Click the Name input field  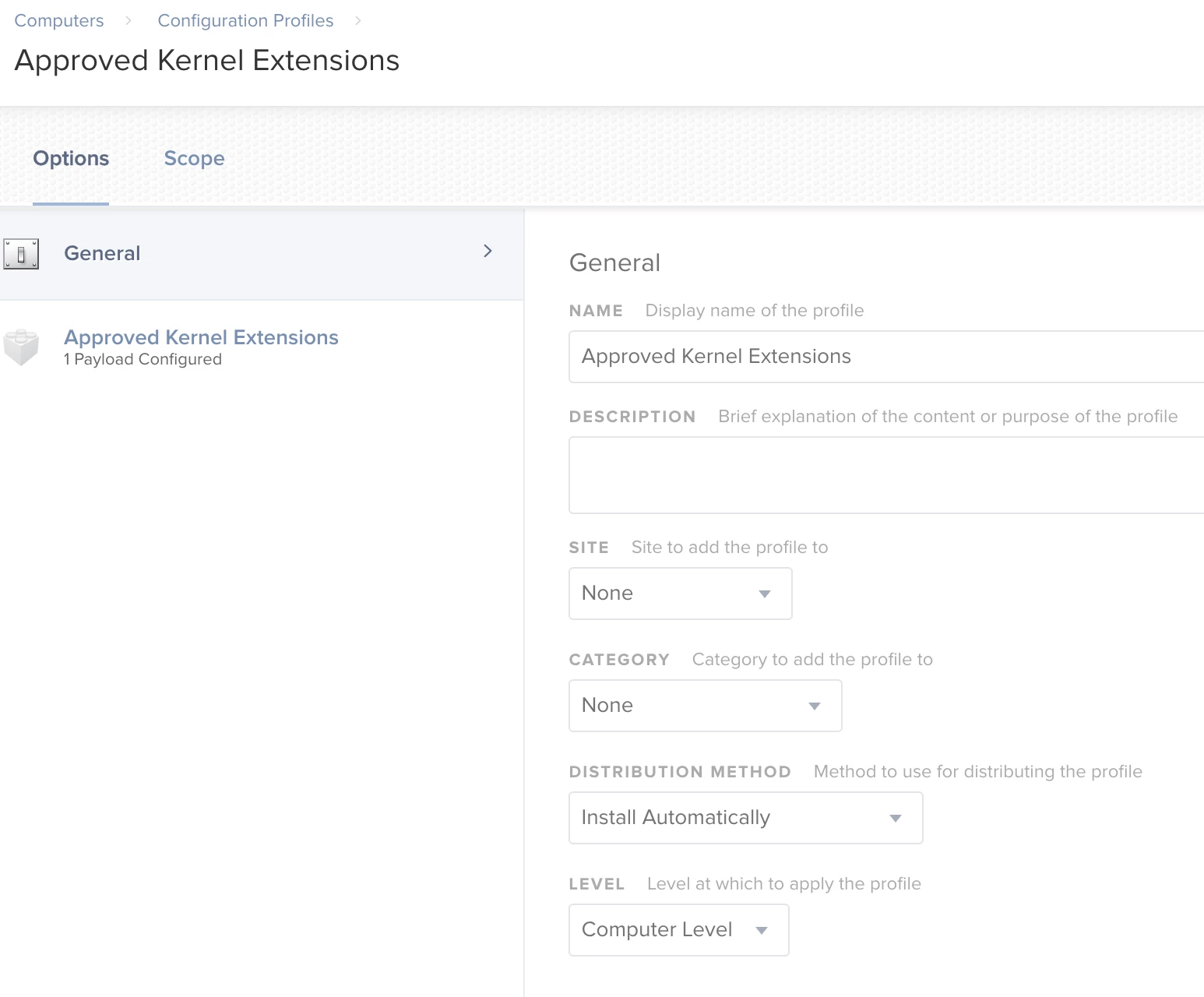coord(886,357)
